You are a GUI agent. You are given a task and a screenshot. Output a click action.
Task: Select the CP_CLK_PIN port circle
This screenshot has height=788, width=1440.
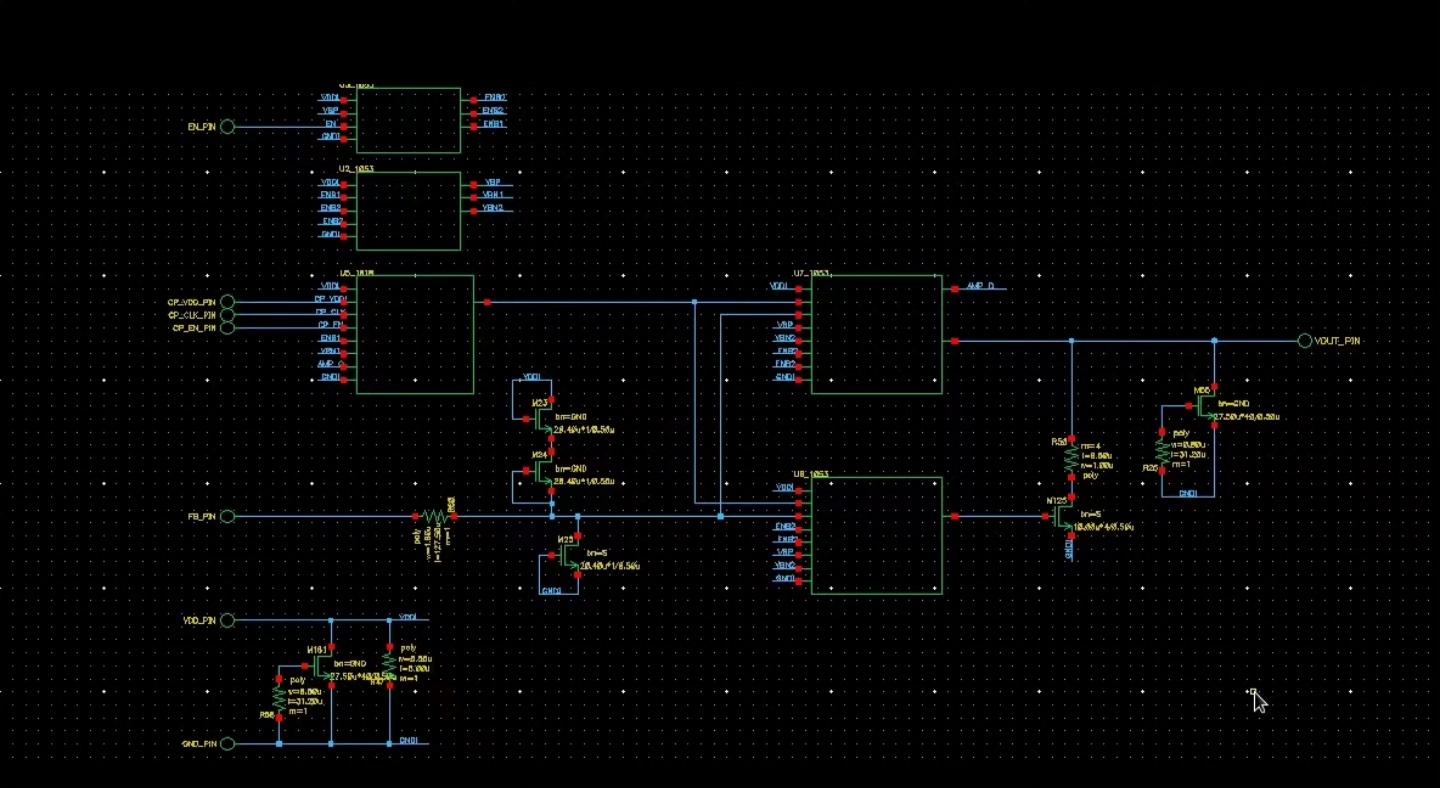(228, 315)
